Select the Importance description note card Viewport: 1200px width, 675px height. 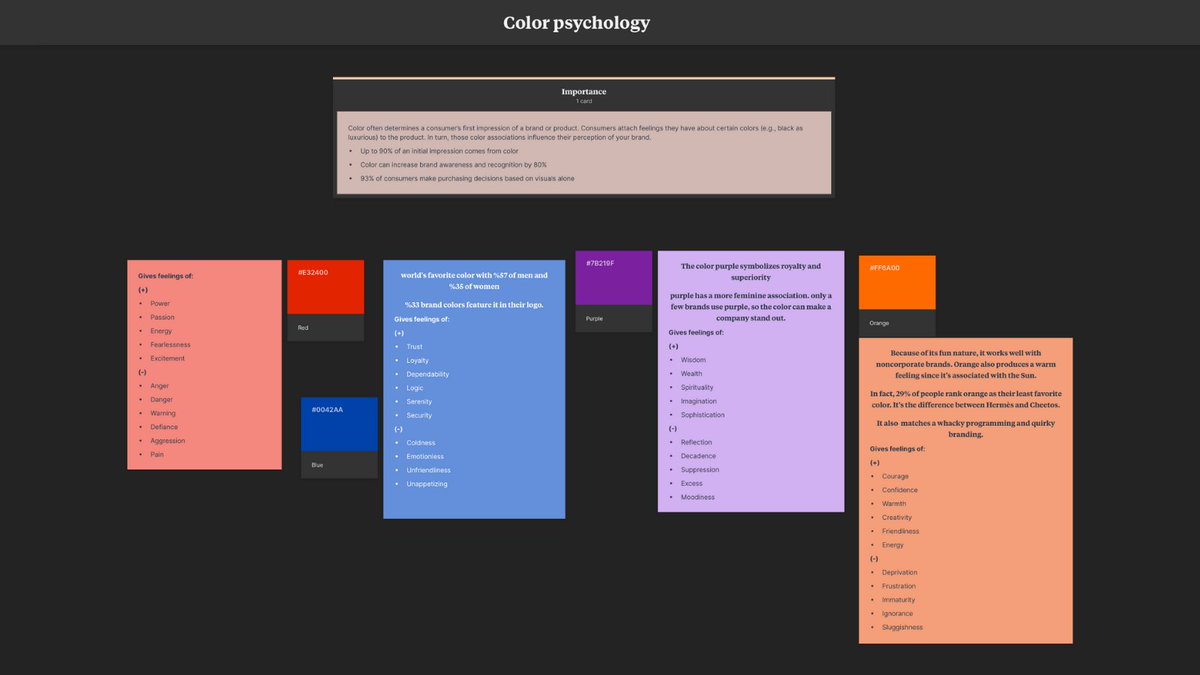pos(583,150)
